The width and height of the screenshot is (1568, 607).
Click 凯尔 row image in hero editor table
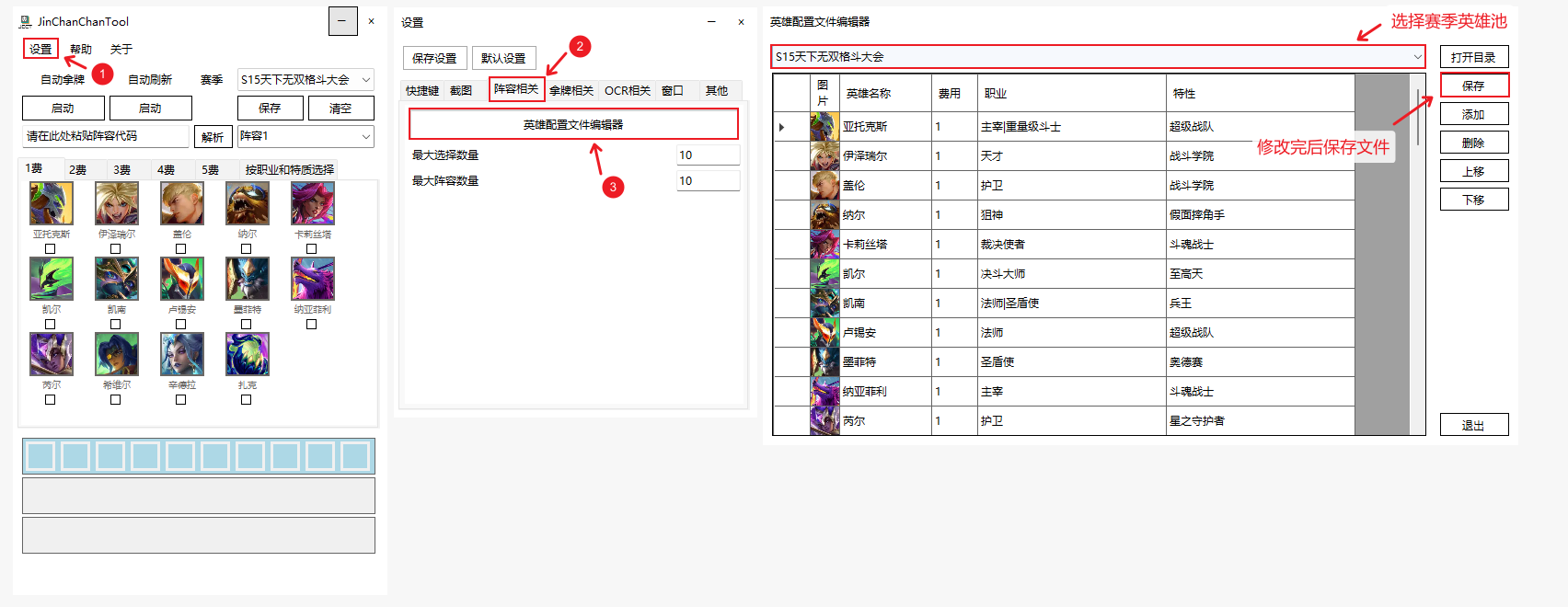[824, 274]
